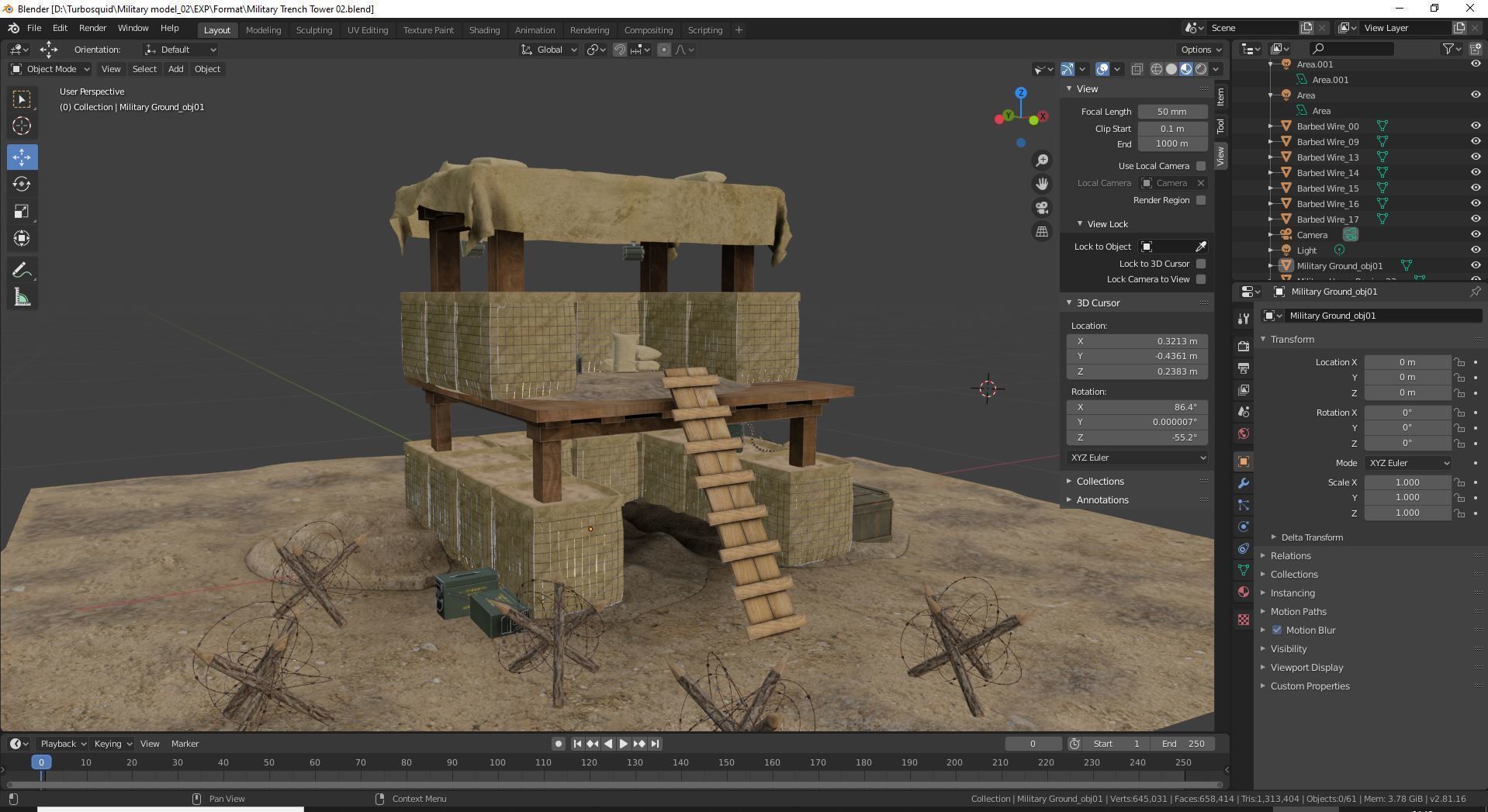Open the World properties tab
The width and height of the screenshot is (1488, 812).
[x=1244, y=433]
